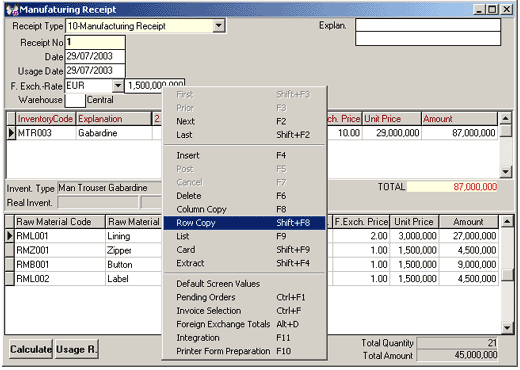The height and width of the screenshot is (370, 520).
Task: Choose Insert from the context menu
Action: [244, 155]
